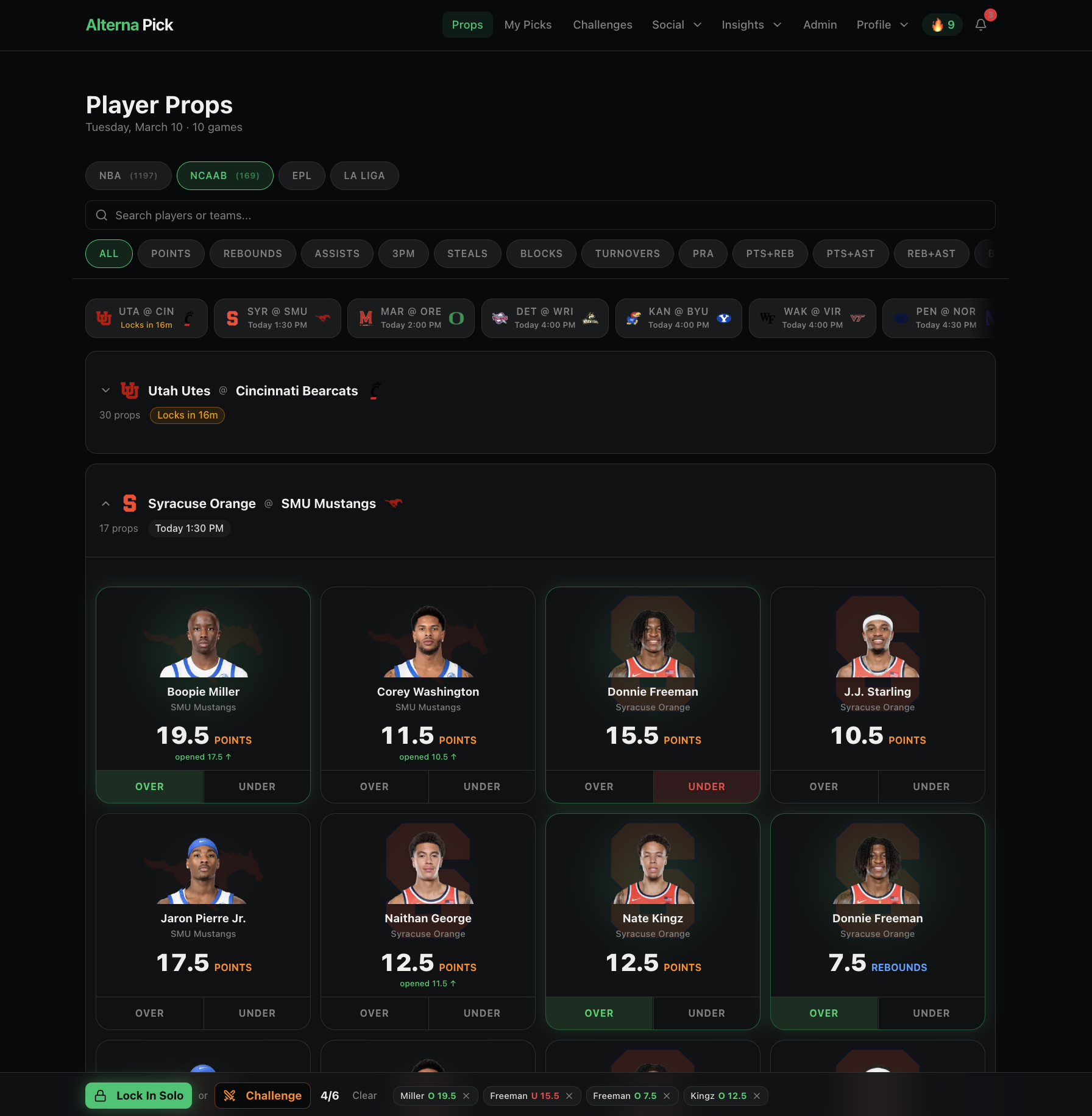The image size is (1092, 1116).
Task: Click the Search players or teams field
Action: [541, 215]
